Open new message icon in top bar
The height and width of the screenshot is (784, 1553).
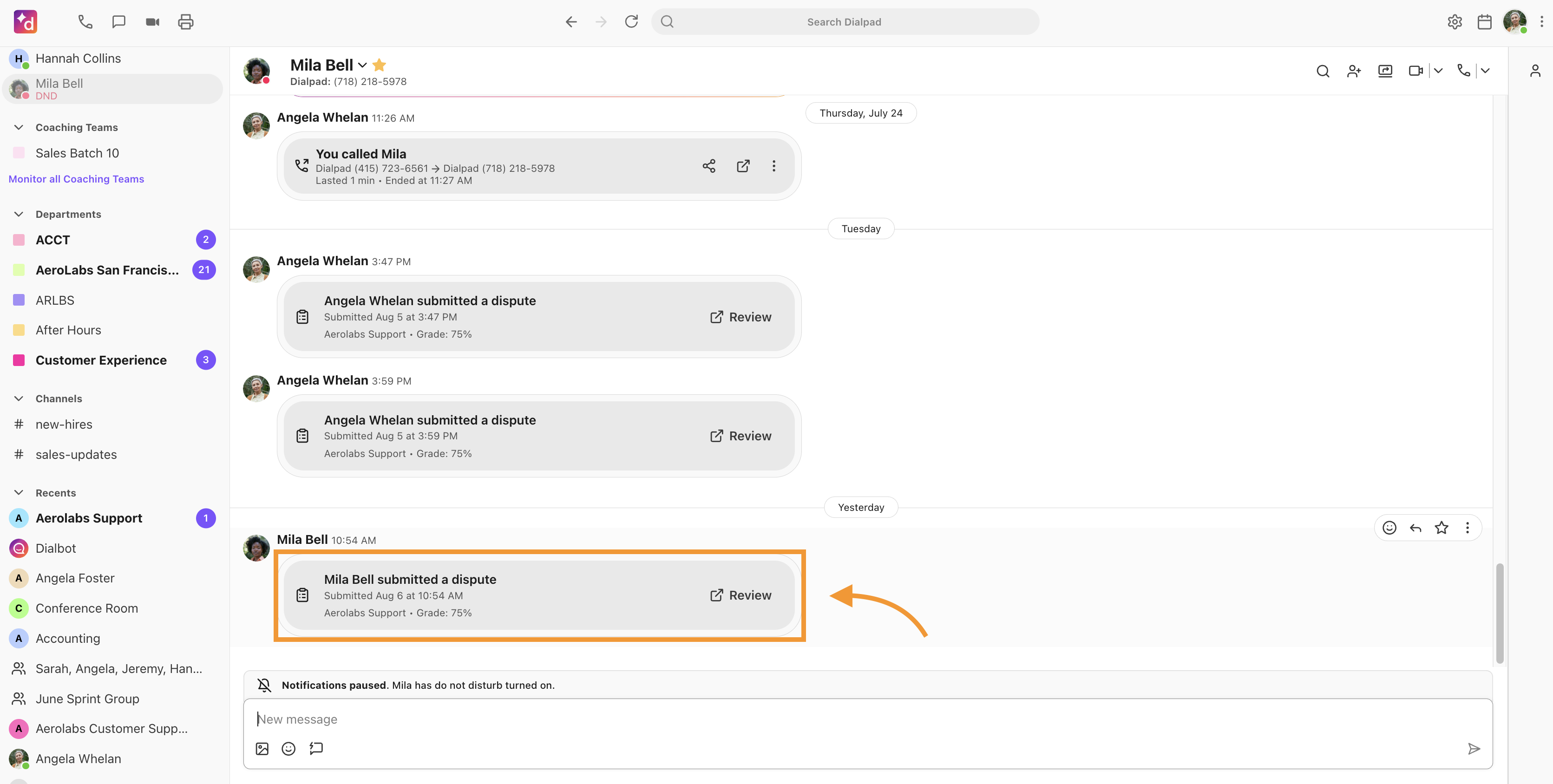pyautogui.click(x=119, y=22)
